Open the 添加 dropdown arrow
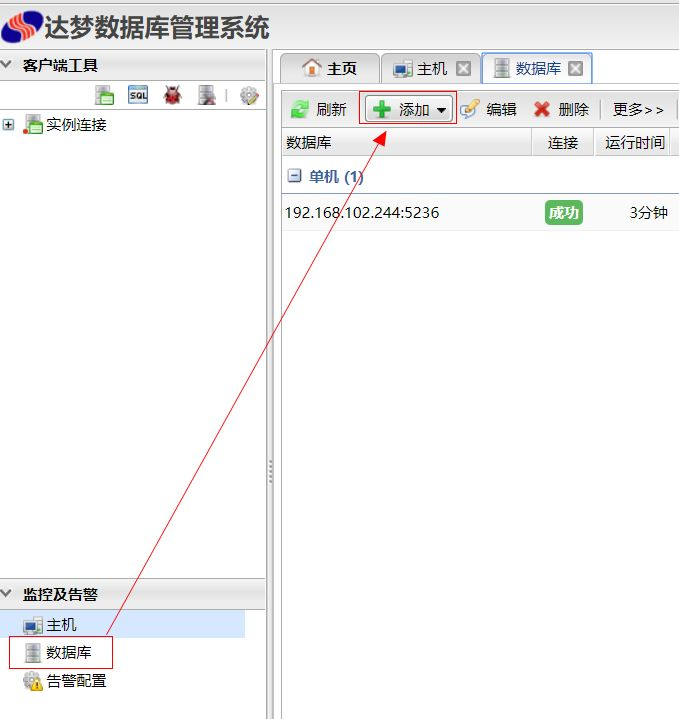Image resolution: width=679 pixels, height=719 pixels. [x=441, y=110]
